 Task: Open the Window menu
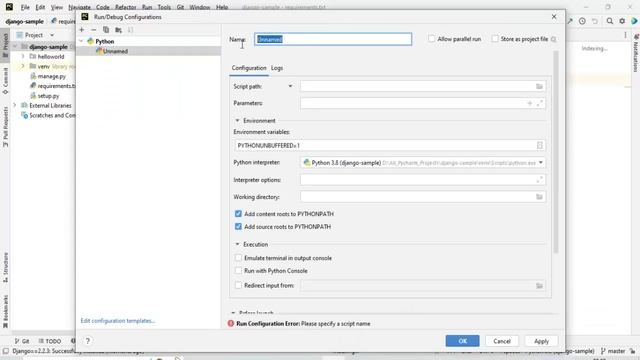[x=200, y=7]
